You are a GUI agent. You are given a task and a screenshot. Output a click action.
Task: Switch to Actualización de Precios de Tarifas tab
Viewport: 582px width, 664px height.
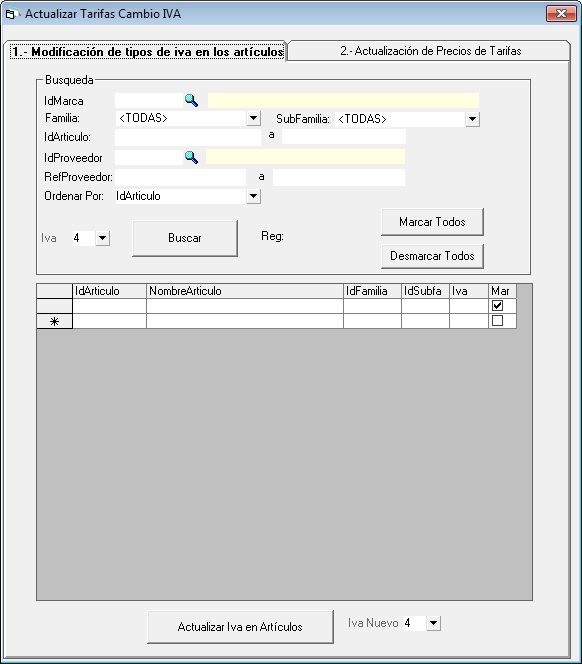tap(430, 51)
